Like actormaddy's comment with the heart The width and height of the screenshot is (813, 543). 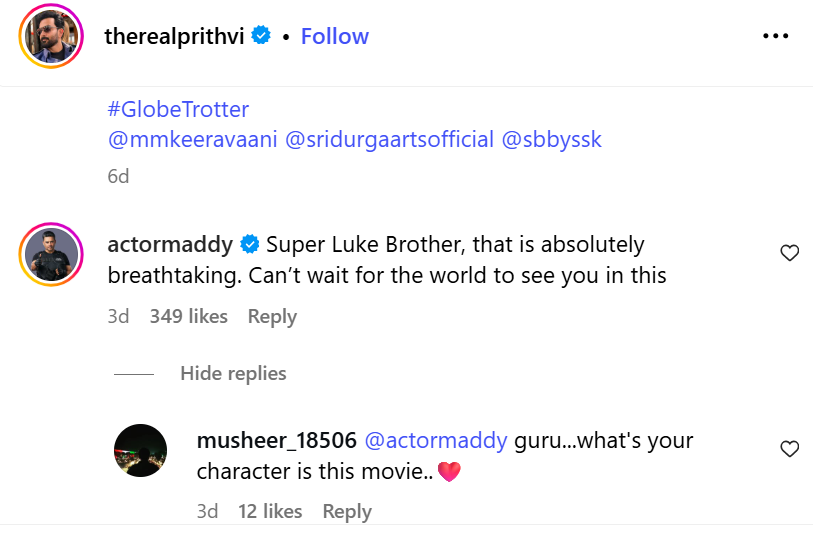point(789,253)
